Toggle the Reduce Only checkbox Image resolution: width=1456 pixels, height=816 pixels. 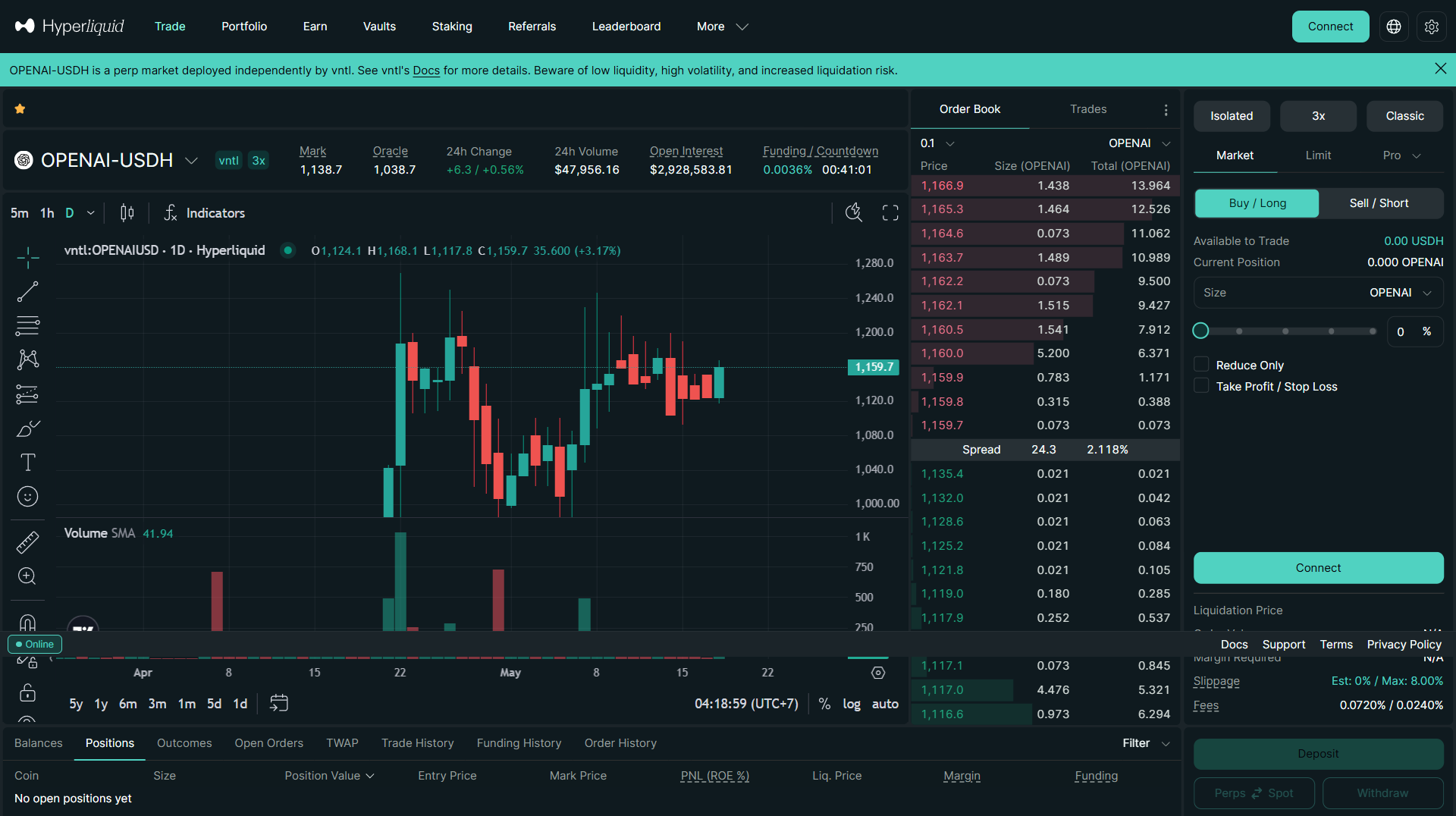point(1201,365)
